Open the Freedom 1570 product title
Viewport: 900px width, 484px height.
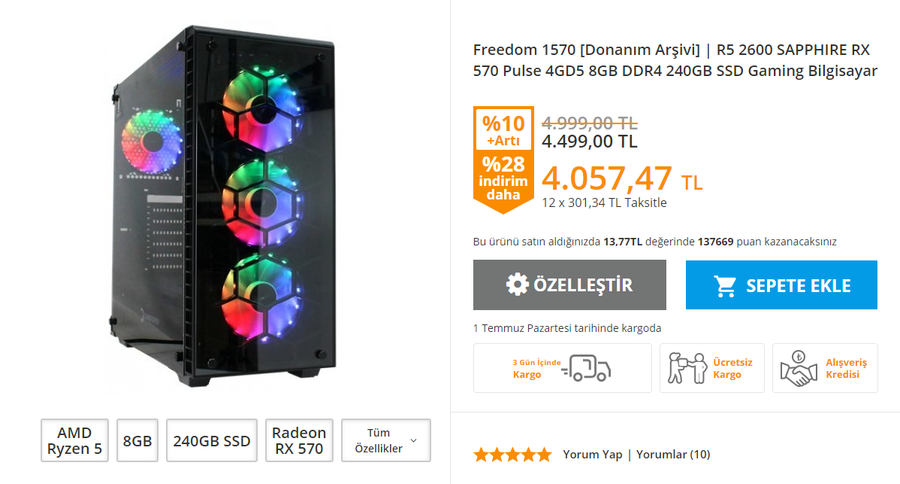click(x=675, y=60)
